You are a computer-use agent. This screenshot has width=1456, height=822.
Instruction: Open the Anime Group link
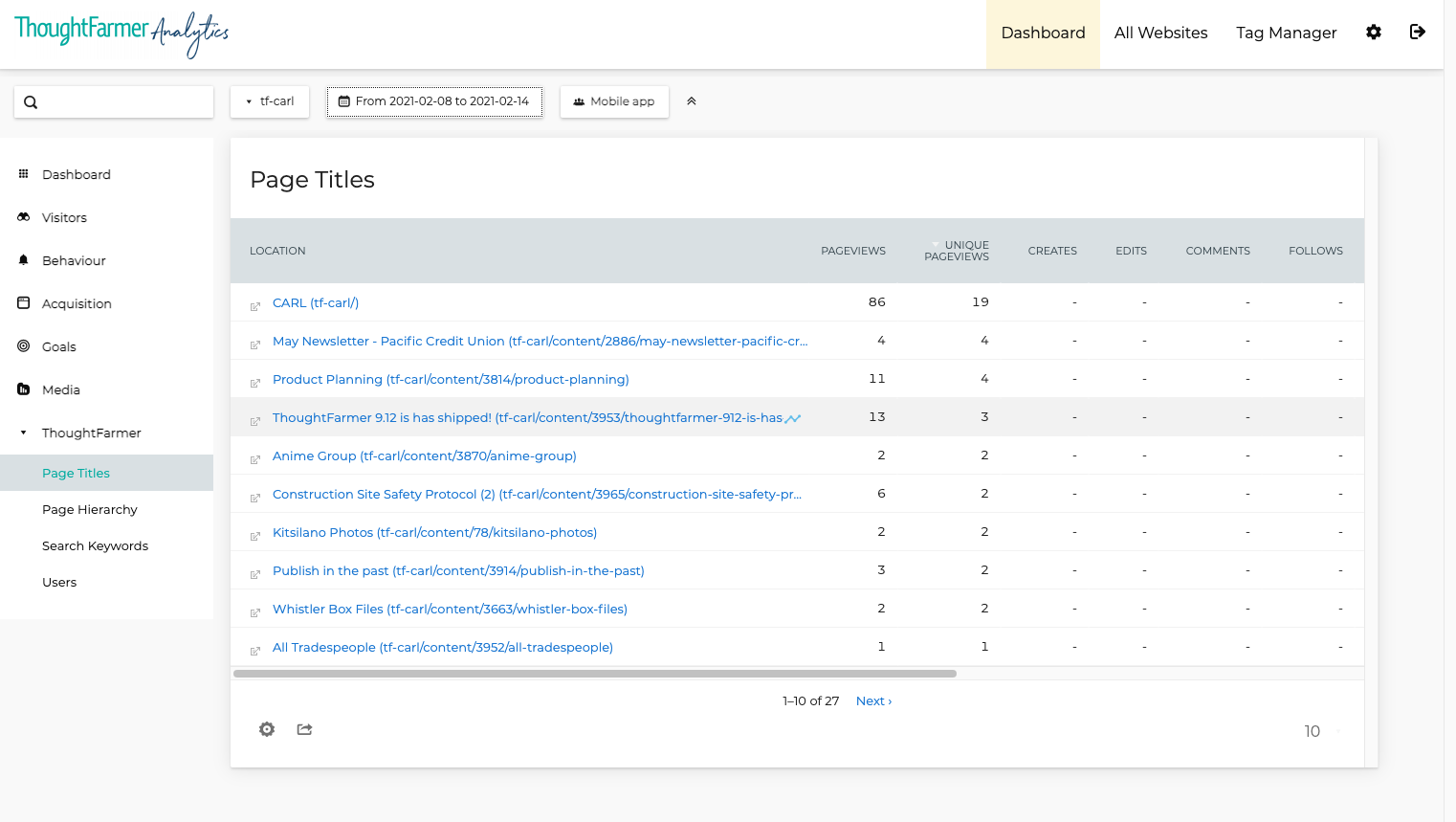pos(425,455)
